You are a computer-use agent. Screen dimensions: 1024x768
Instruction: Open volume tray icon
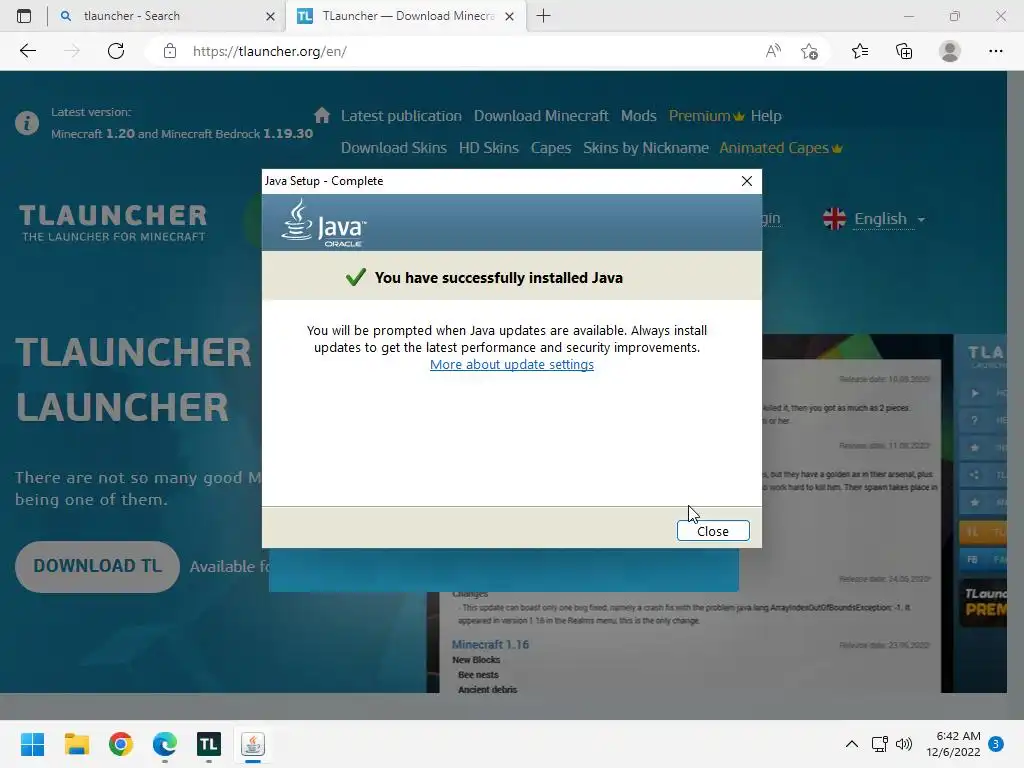(x=904, y=744)
